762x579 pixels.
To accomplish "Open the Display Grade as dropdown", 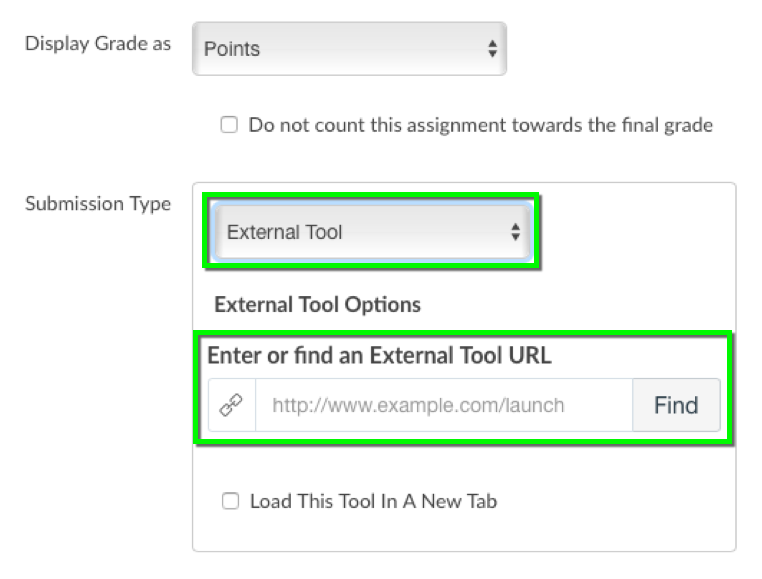I will pyautogui.click(x=349, y=49).
